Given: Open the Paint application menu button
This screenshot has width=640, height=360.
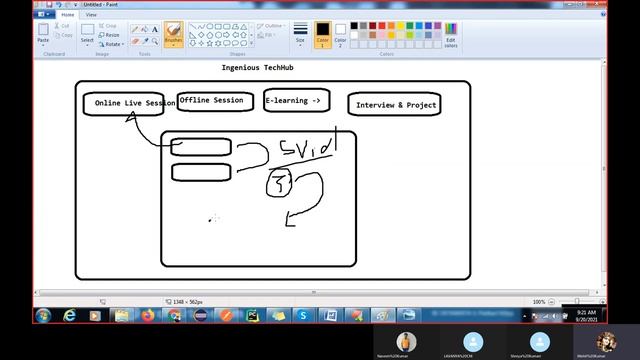Looking at the screenshot, I should (44, 14).
